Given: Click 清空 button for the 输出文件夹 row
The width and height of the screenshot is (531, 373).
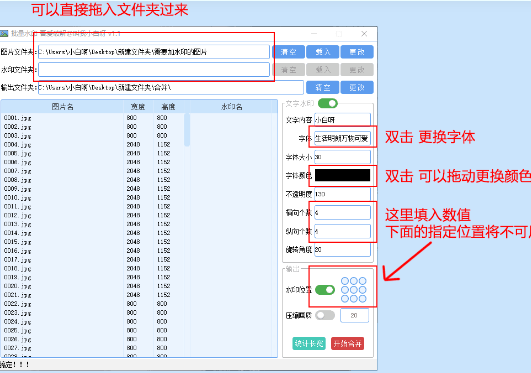Looking at the screenshot, I should tap(322, 87).
